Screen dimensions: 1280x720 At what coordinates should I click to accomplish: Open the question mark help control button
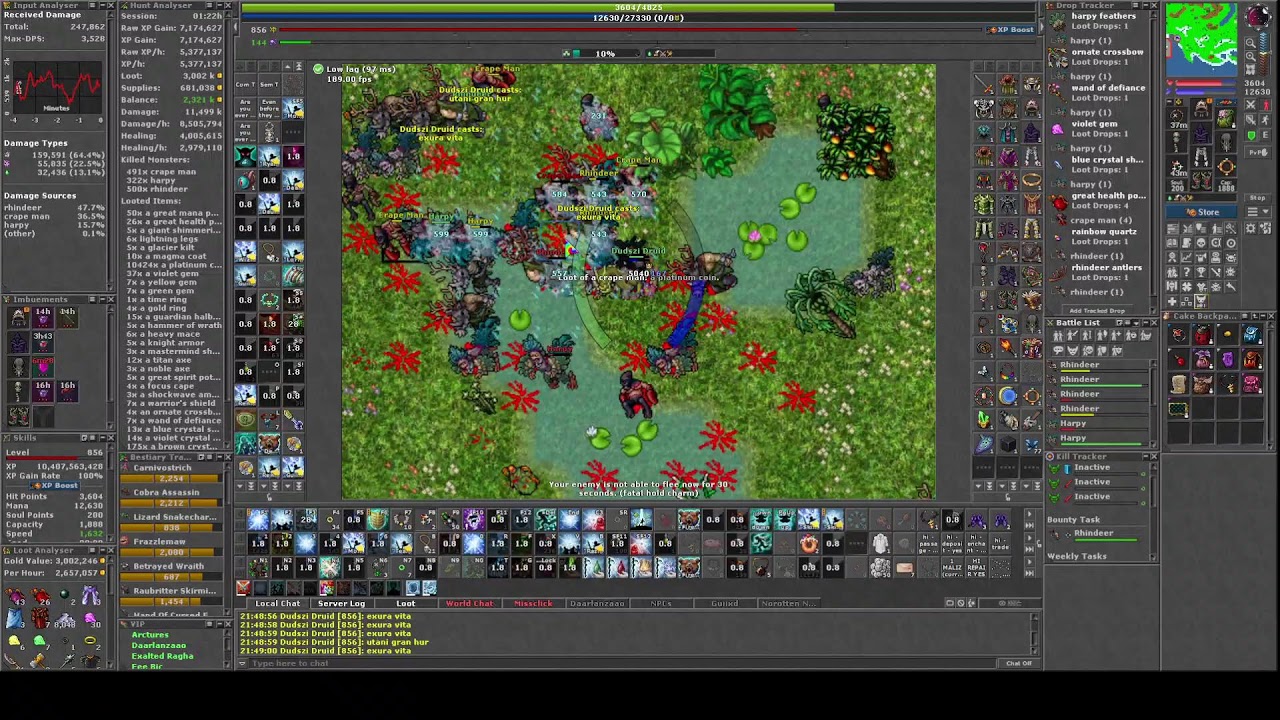click(1187, 270)
